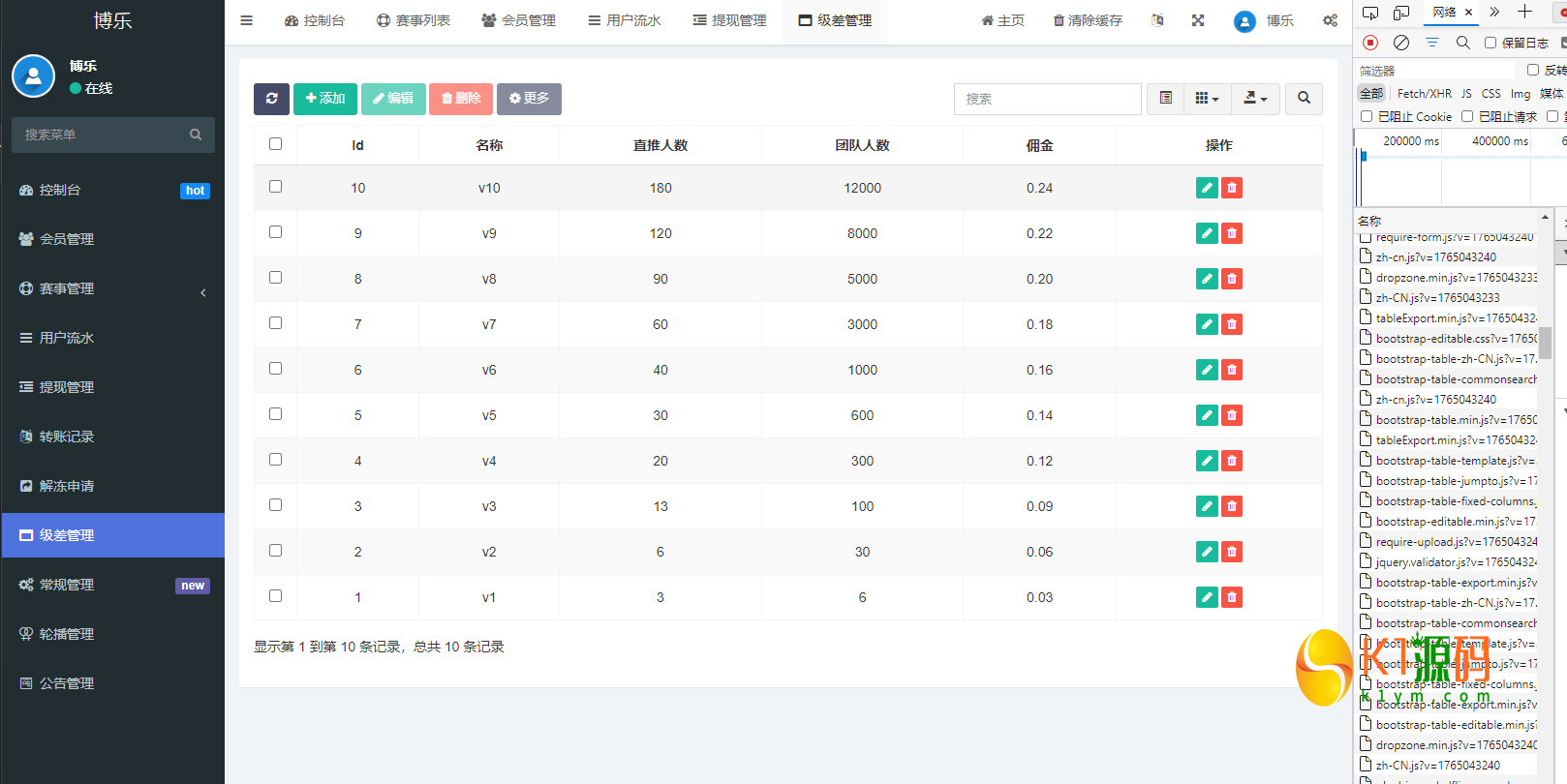
Task: Open the export dropdown in table toolbar
Action: coord(1256,99)
